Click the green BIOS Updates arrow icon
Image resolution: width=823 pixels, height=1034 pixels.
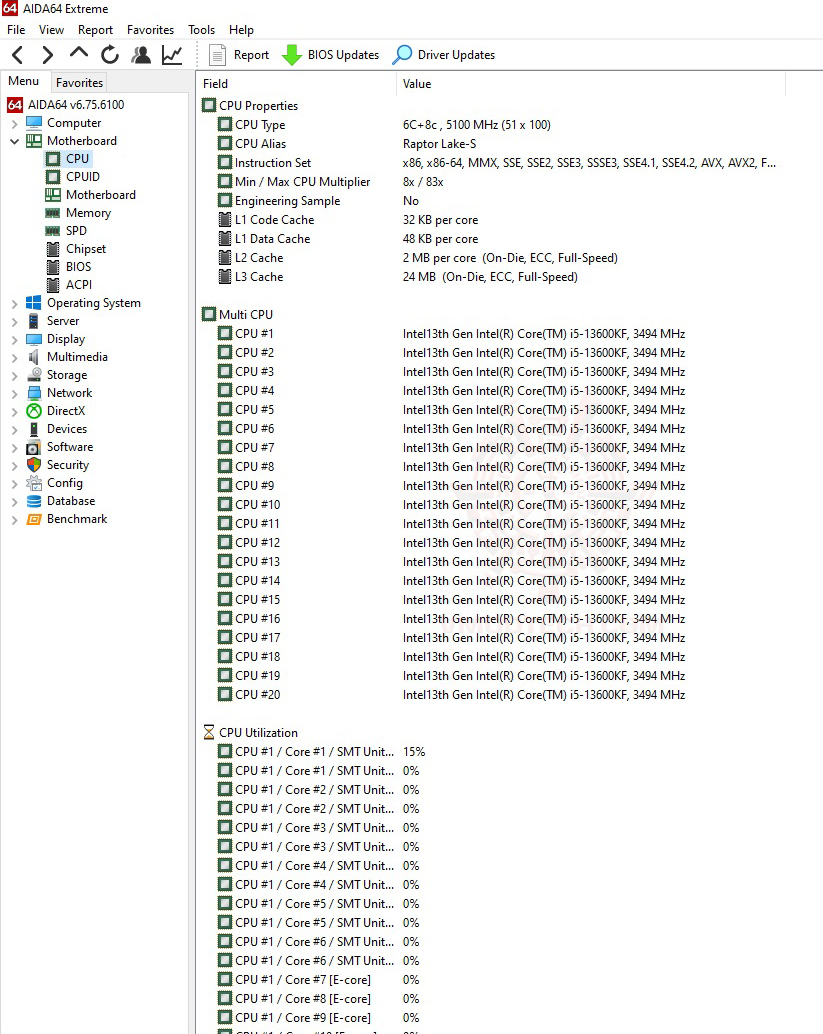point(291,55)
